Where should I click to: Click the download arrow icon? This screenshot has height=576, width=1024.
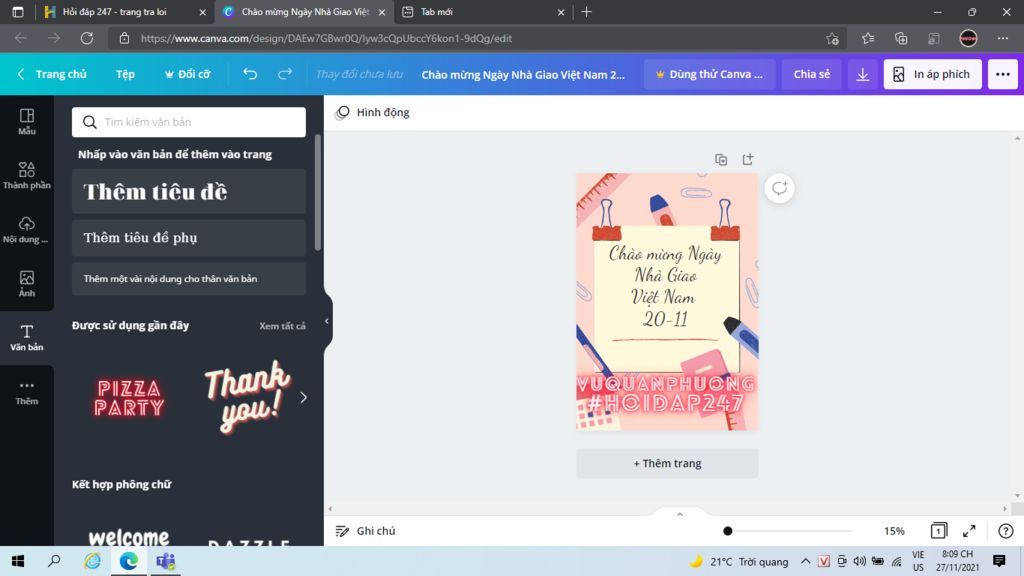click(x=863, y=74)
